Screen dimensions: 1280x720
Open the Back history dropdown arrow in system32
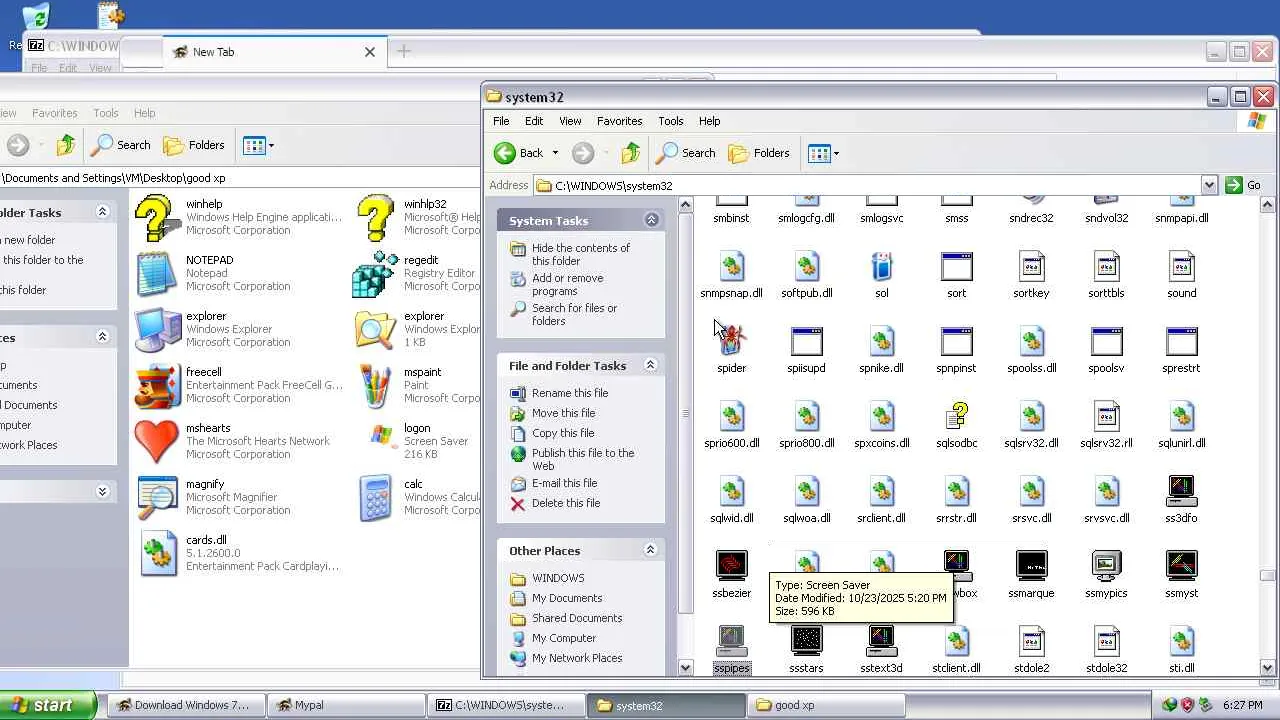[x=555, y=153]
